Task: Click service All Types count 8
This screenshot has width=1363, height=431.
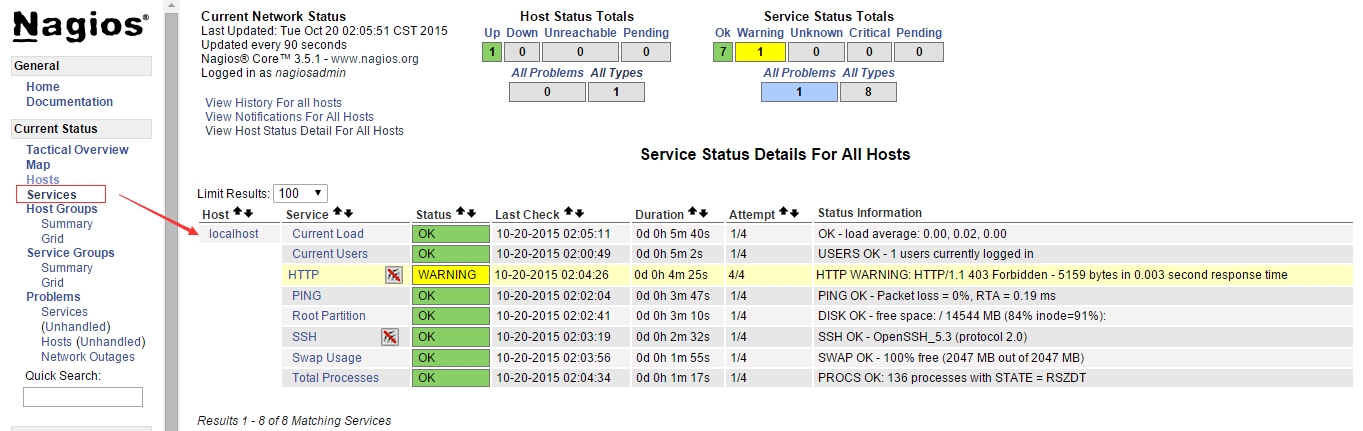Action: [868, 92]
